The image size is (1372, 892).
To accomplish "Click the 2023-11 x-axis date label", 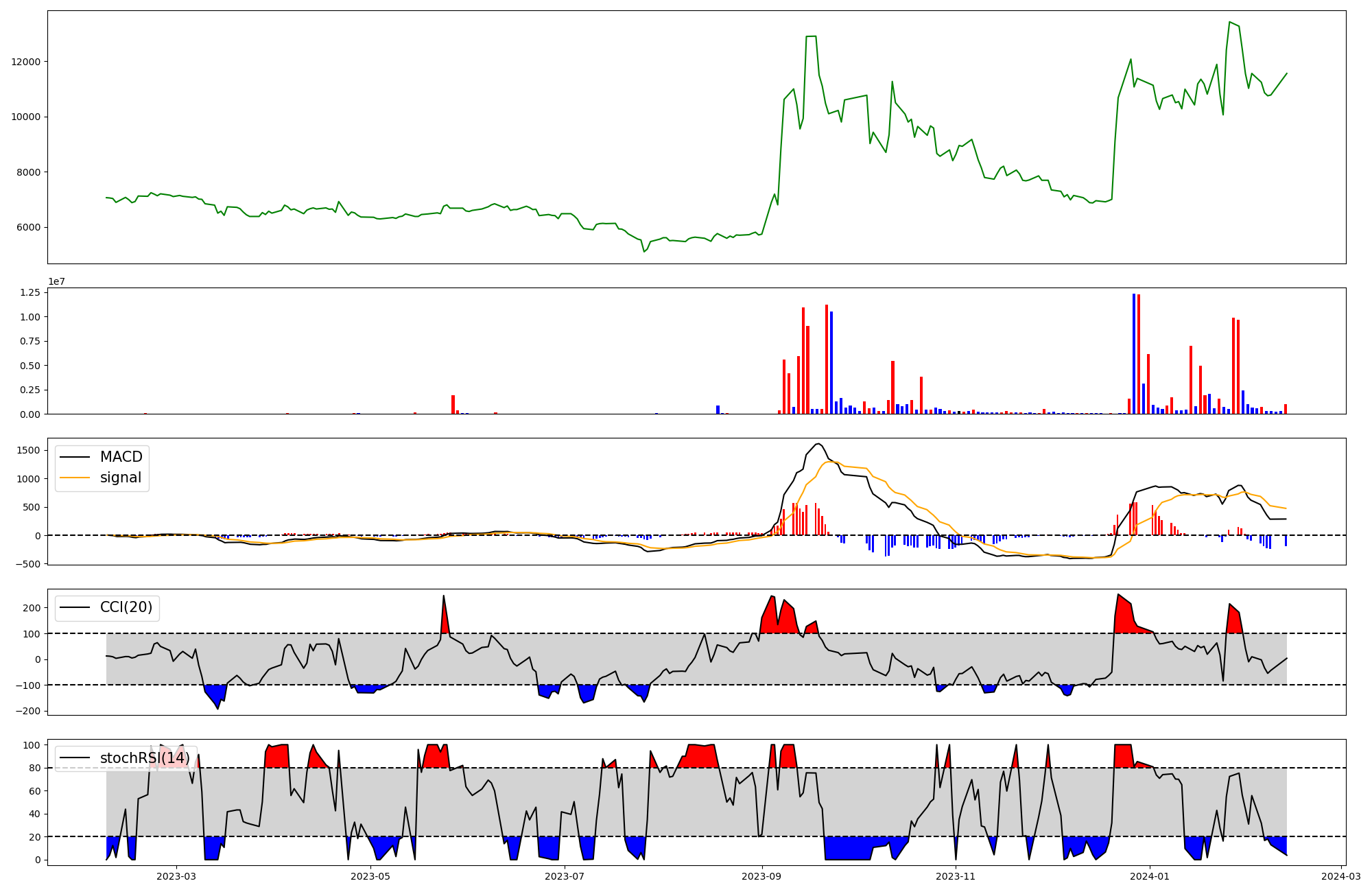I will click(956, 876).
